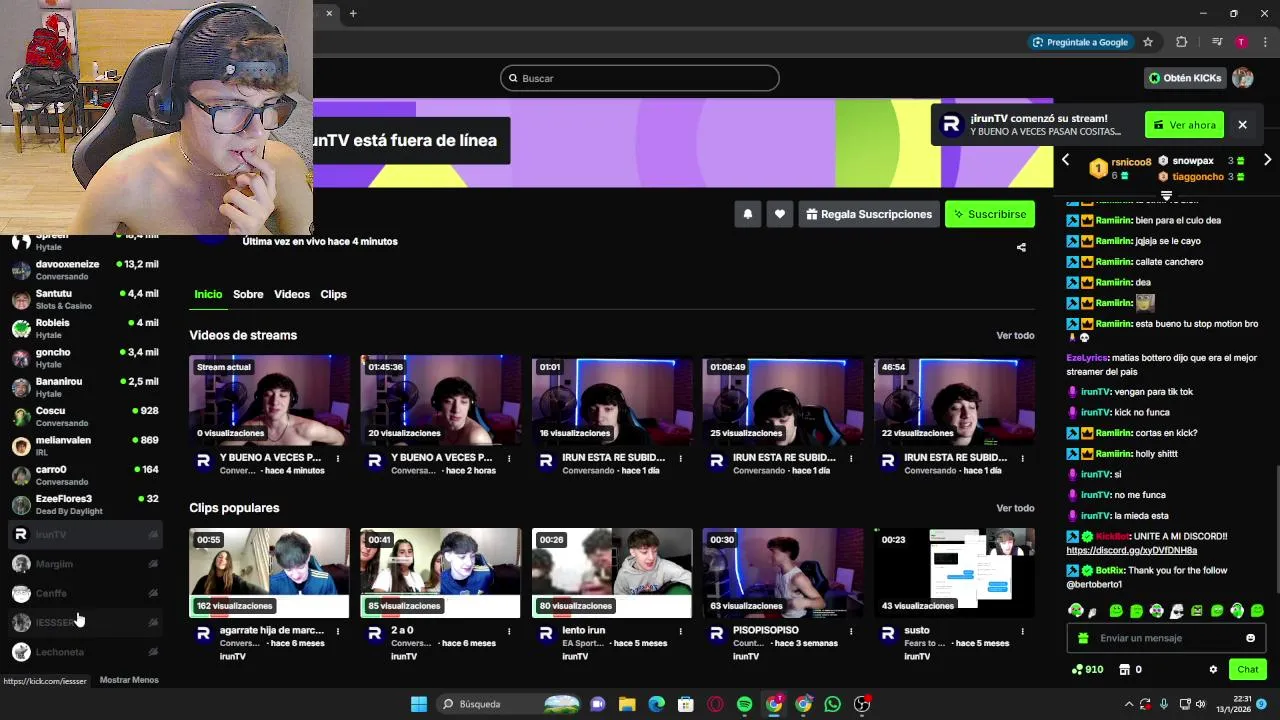The image size is (1280, 720).
Task: Open the 2 a 0 clip thumbnail
Action: [441, 573]
